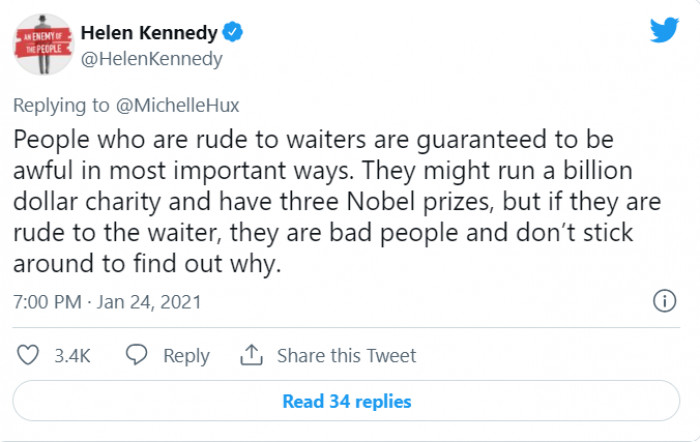Click the 3.4K likes count
This screenshot has height=442, width=700.
[73, 356]
